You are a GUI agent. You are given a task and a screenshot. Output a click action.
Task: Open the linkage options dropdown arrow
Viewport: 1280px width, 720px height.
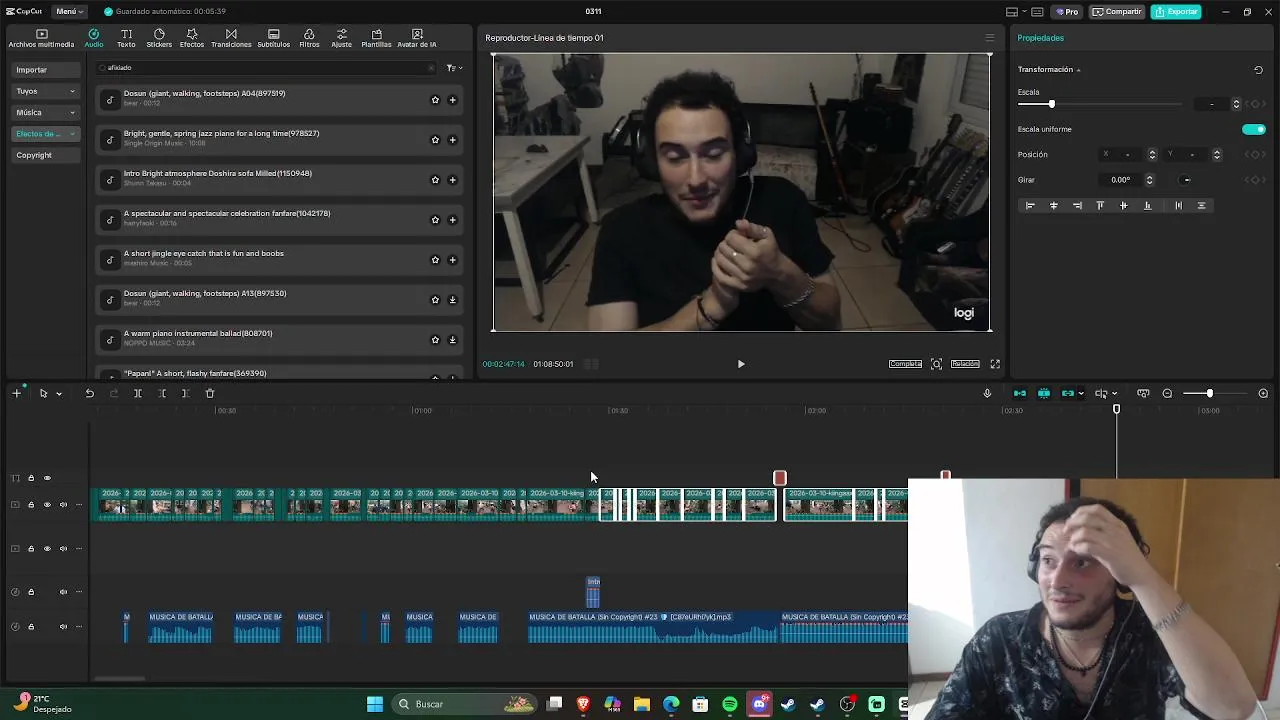tap(1080, 394)
